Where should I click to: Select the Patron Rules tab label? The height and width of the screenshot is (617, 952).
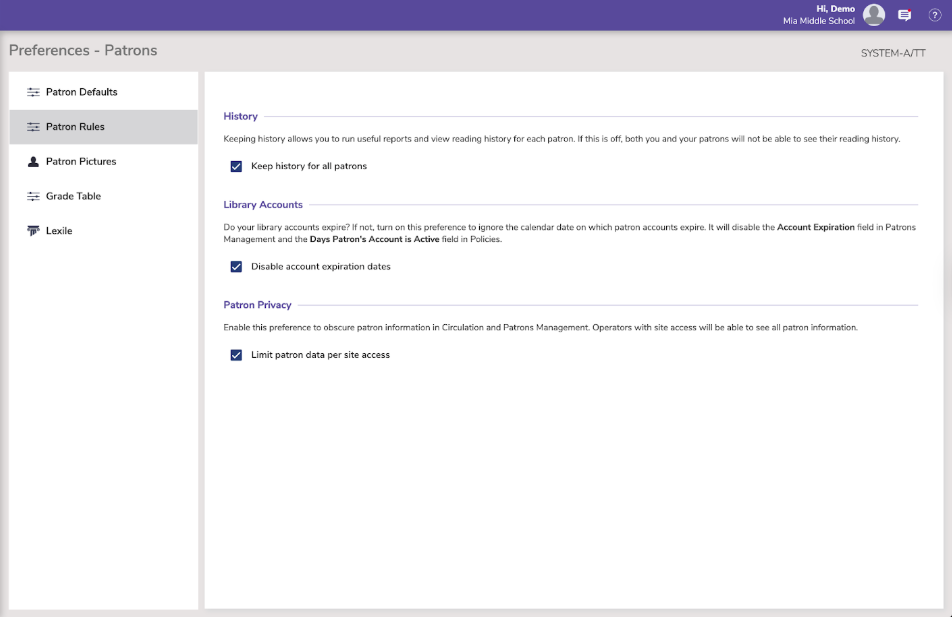(x=75, y=127)
